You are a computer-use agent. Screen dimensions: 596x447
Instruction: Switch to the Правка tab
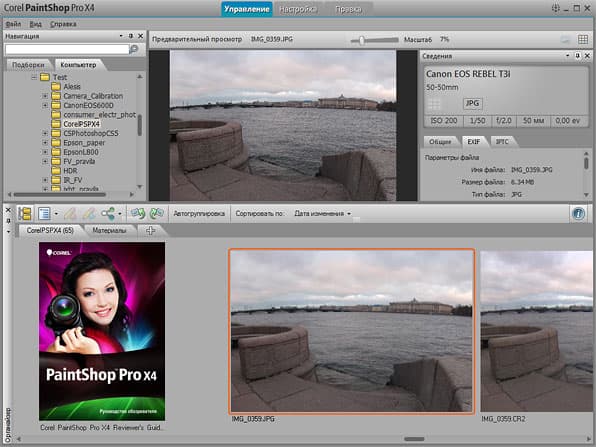click(348, 9)
